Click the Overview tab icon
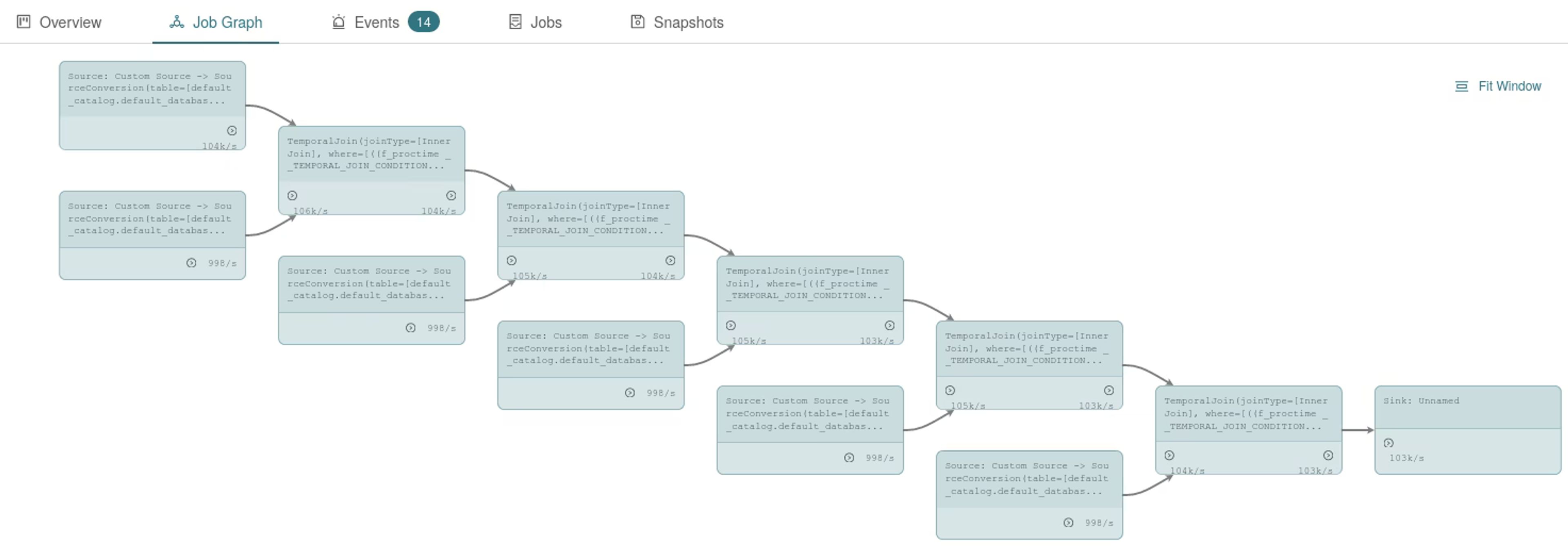The width and height of the screenshot is (1568, 547). [x=23, y=22]
